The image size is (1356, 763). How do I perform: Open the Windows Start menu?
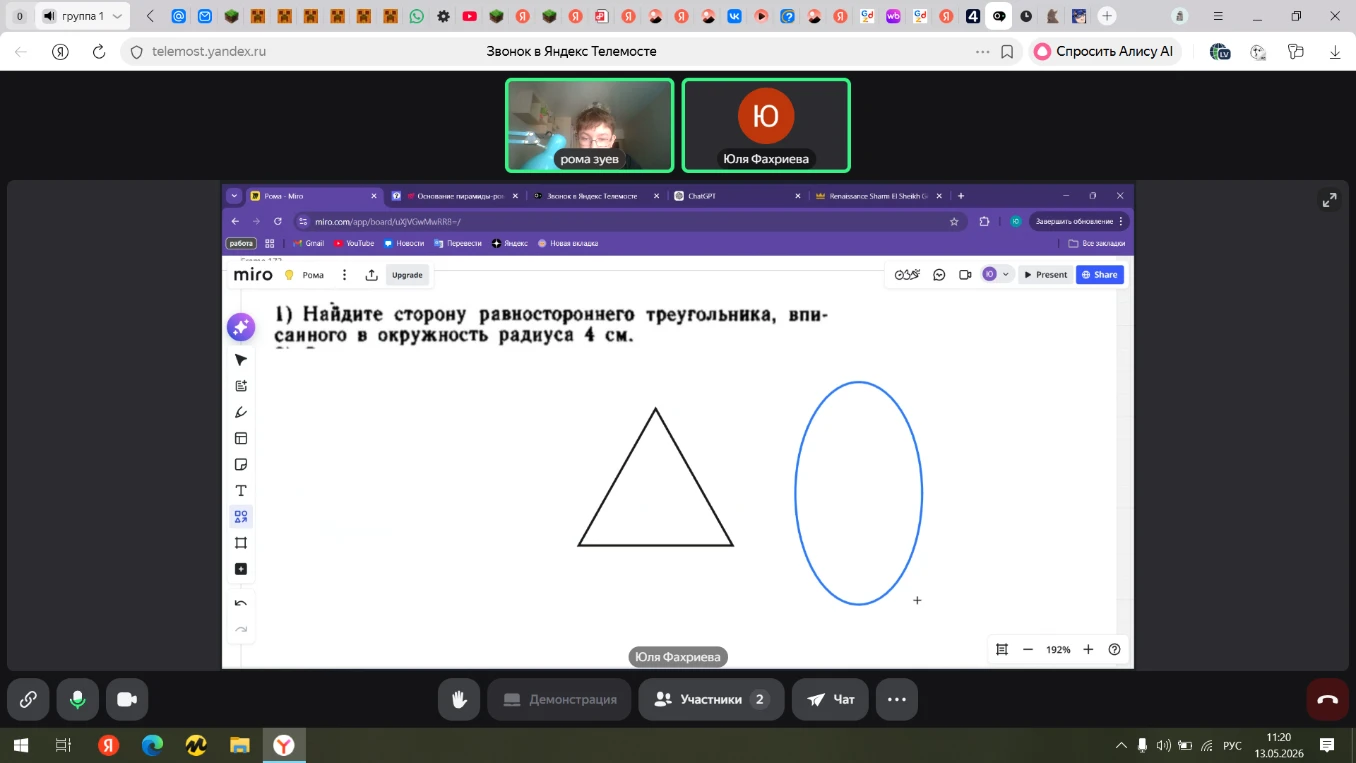(20, 745)
